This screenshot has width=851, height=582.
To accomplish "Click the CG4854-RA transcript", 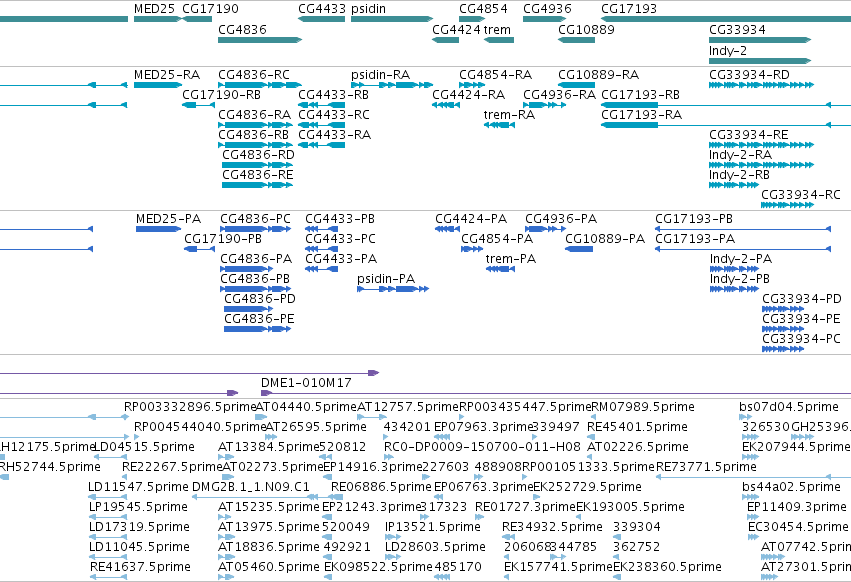I will pos(472,85).
